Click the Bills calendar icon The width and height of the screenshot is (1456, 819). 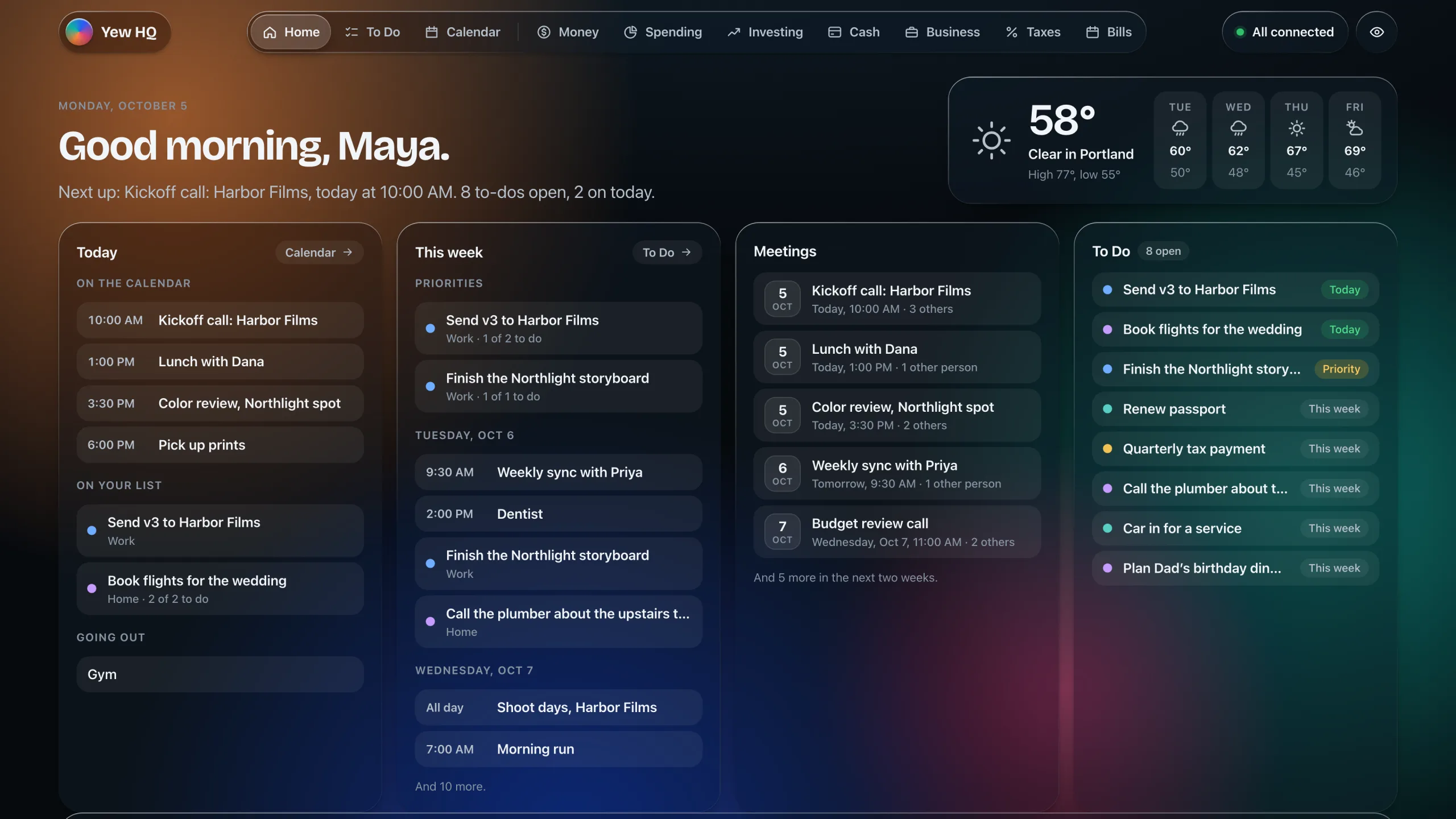pos(1092,32)
